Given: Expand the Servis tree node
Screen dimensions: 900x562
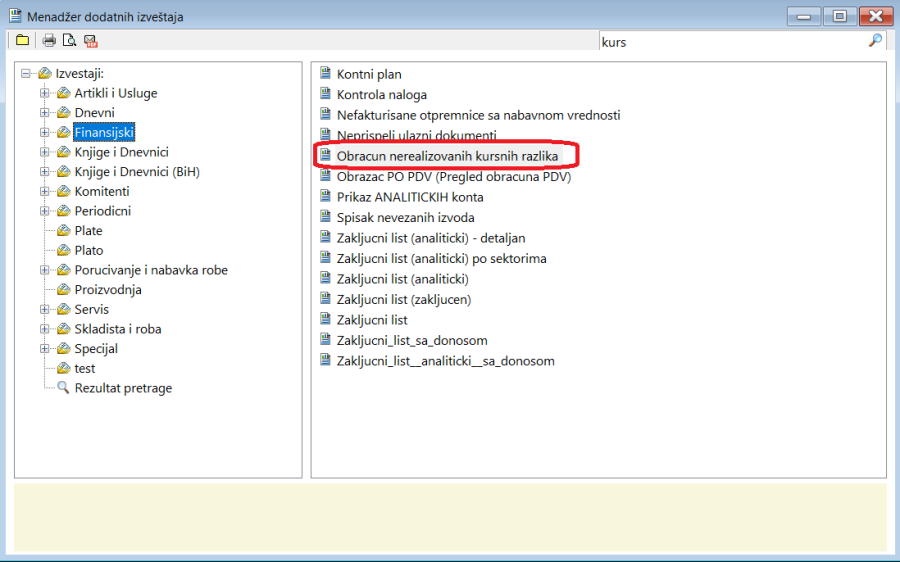Looking at the screenshot, I should pos(44,309).
